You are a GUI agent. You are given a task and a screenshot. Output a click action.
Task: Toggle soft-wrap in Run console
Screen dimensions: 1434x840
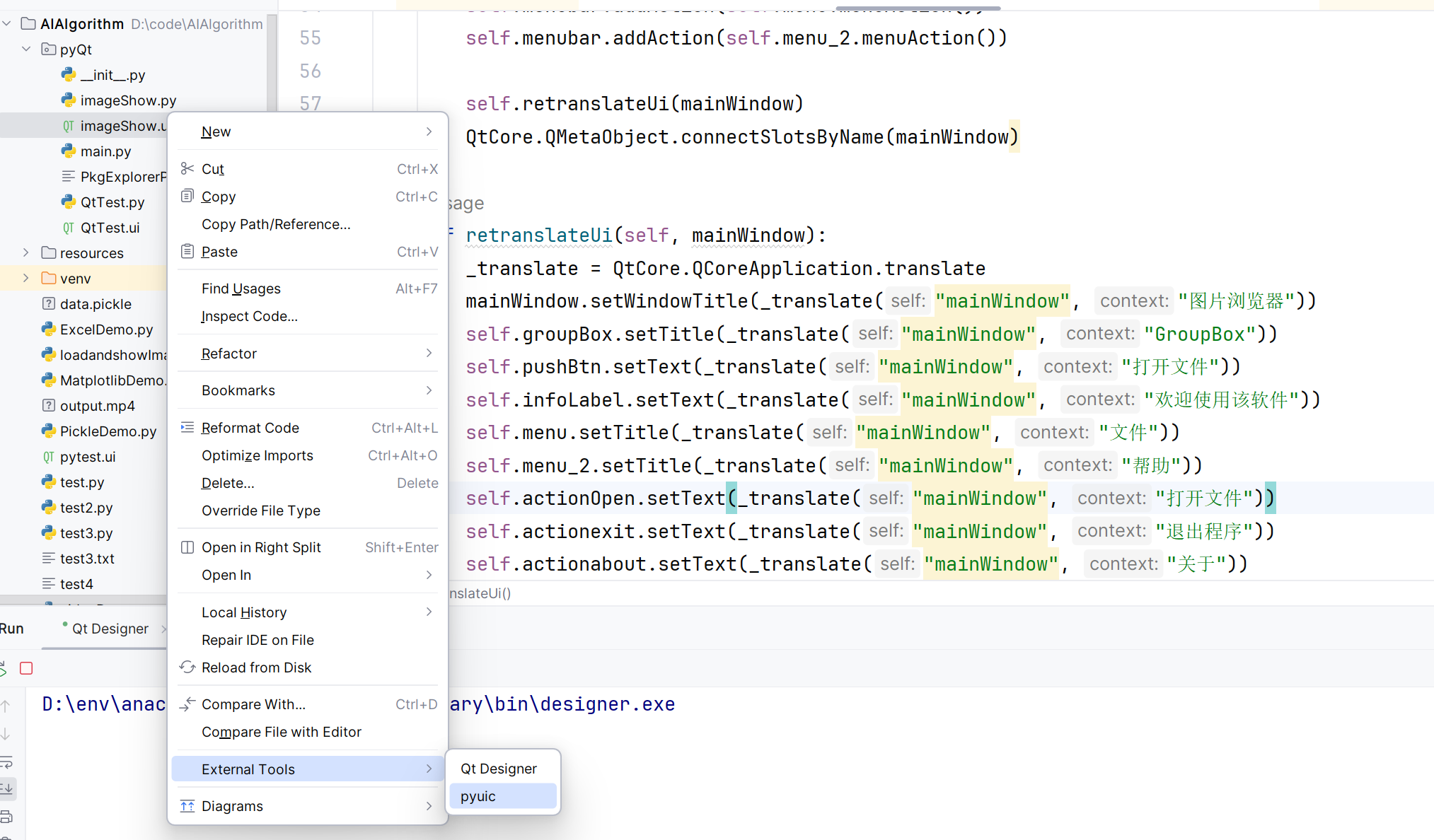click(6, 762)
